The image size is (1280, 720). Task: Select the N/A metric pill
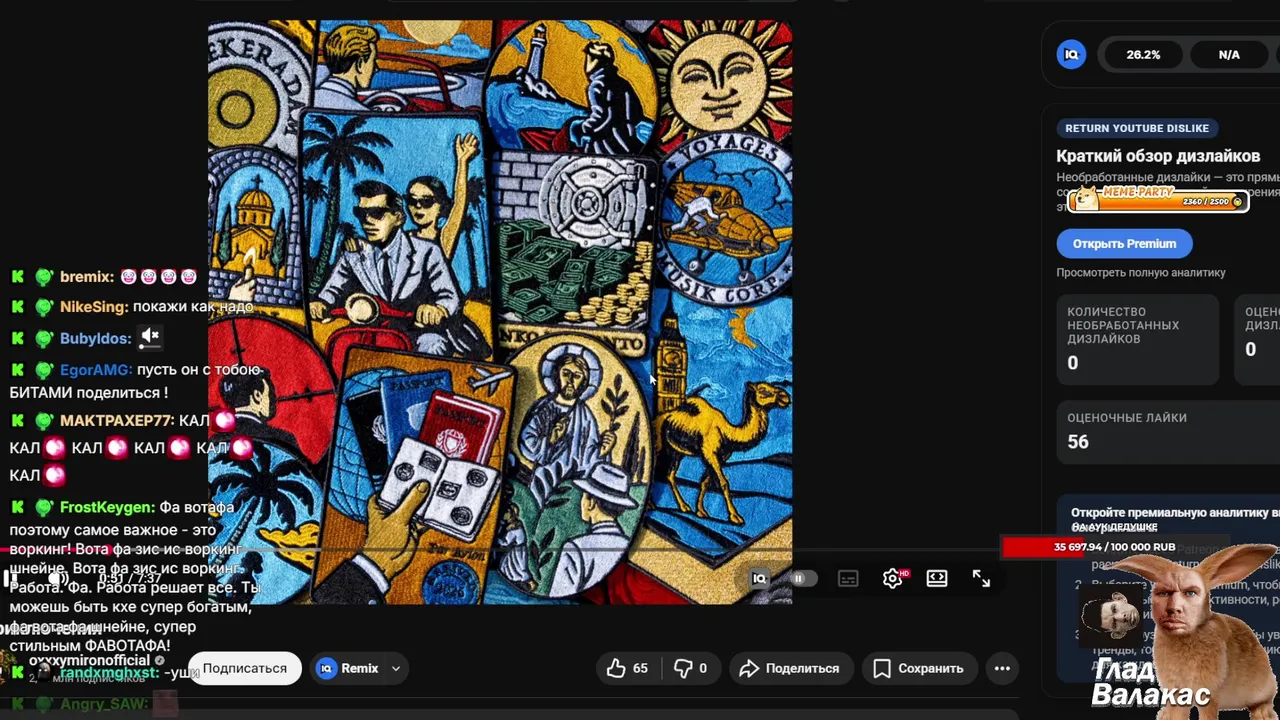pos(1230,55)
